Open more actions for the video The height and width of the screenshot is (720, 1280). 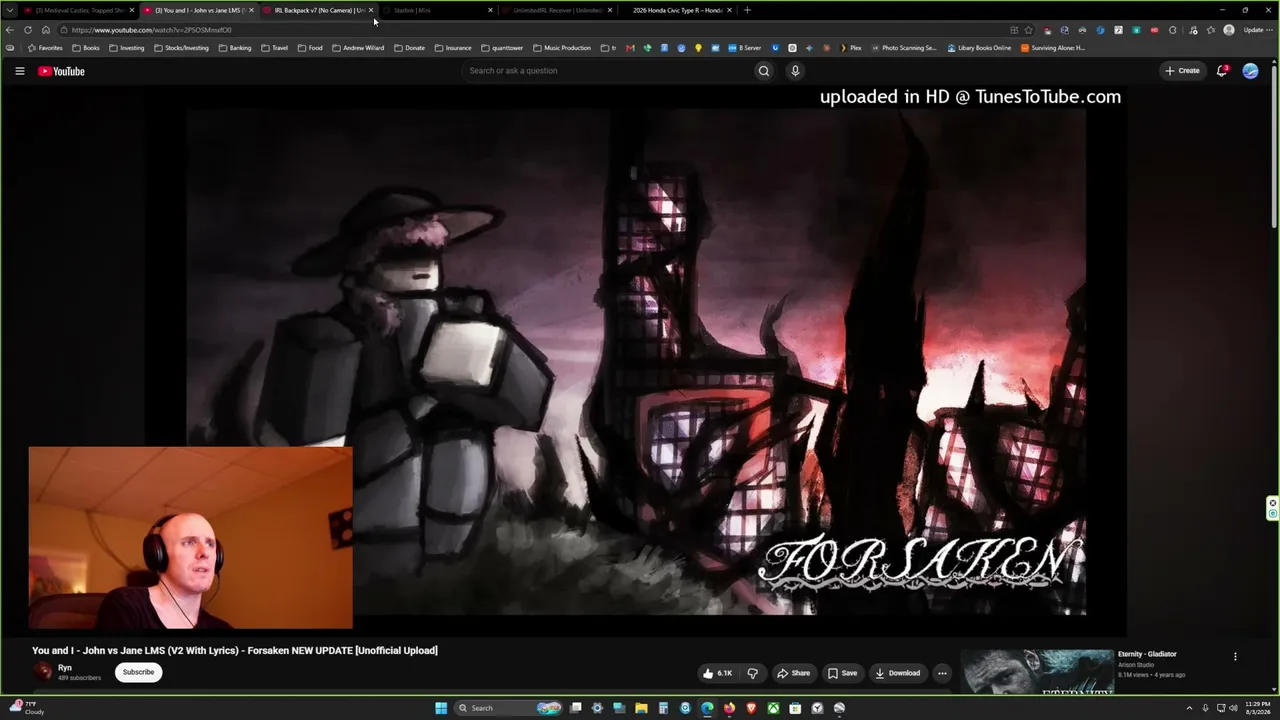pos(942,673)
